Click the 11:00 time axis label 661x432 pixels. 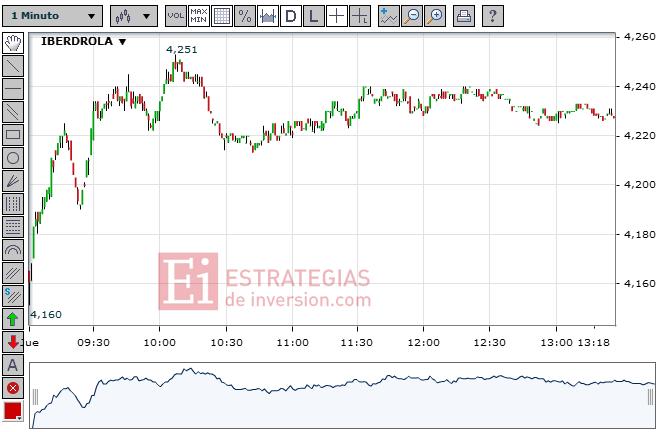pos(293,343)
